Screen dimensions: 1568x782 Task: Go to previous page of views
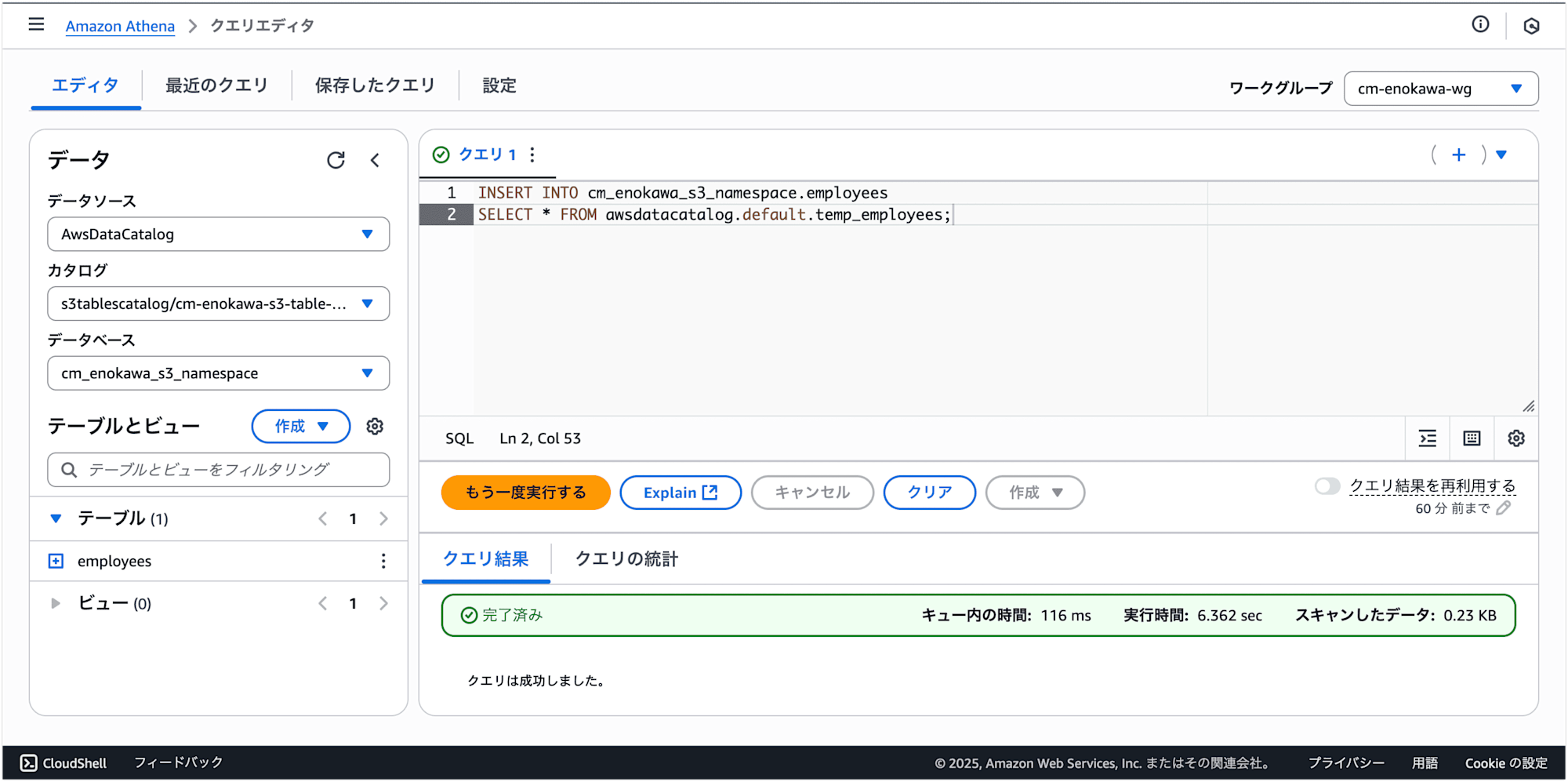pos(322,603)
